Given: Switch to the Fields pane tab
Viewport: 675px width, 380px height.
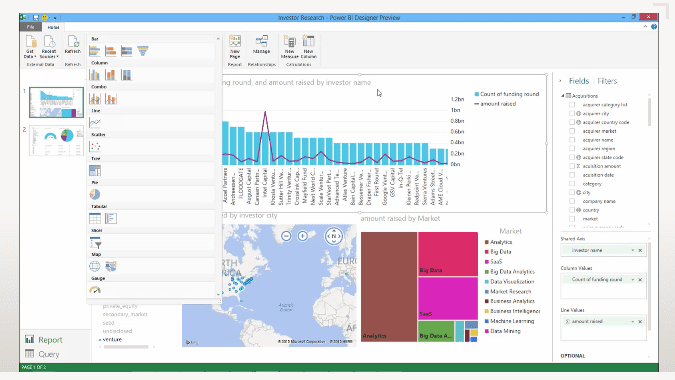Looking at the screenshot, I should [x=579, y=81].
